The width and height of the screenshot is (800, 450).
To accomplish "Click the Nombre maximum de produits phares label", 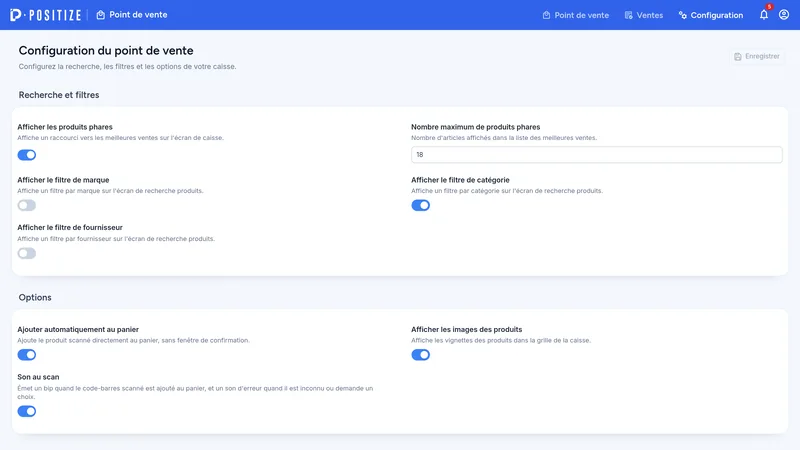I will tap(476, 127).
